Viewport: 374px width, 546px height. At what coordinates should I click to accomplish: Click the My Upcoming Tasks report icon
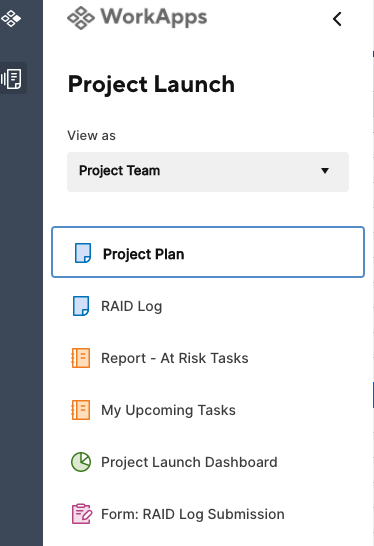(81, 410)
